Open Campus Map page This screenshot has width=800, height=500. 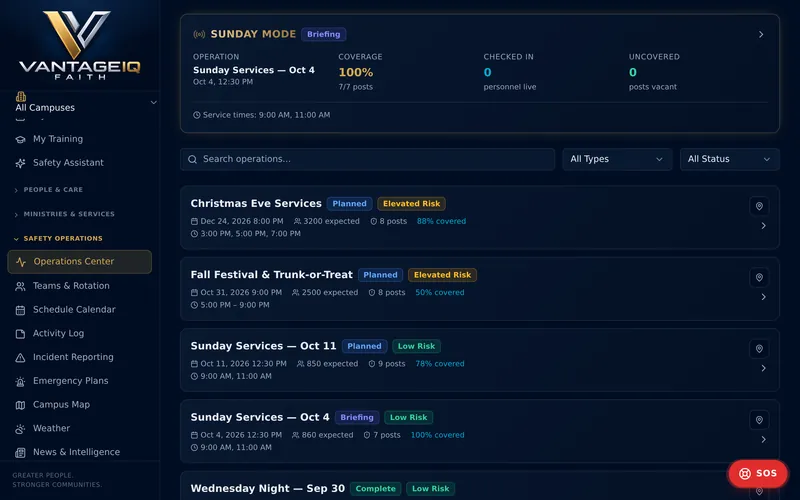pos(80,405)
